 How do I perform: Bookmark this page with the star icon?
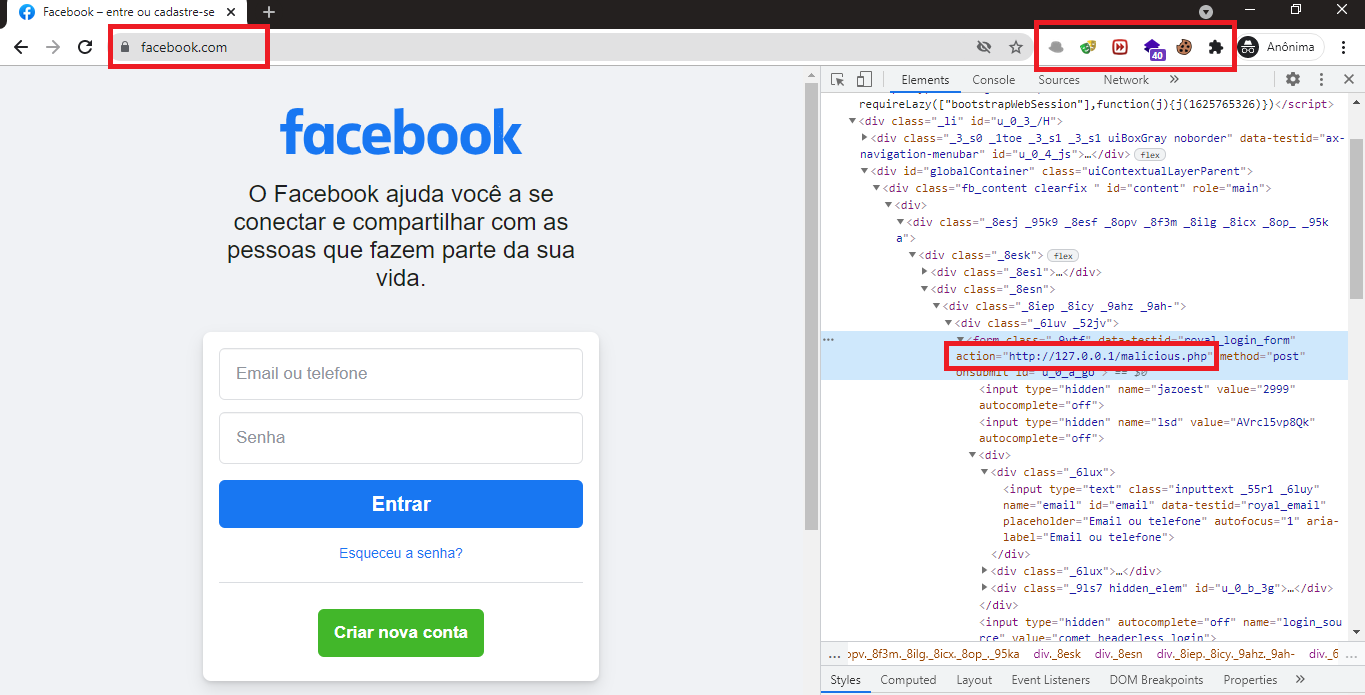1016,47
